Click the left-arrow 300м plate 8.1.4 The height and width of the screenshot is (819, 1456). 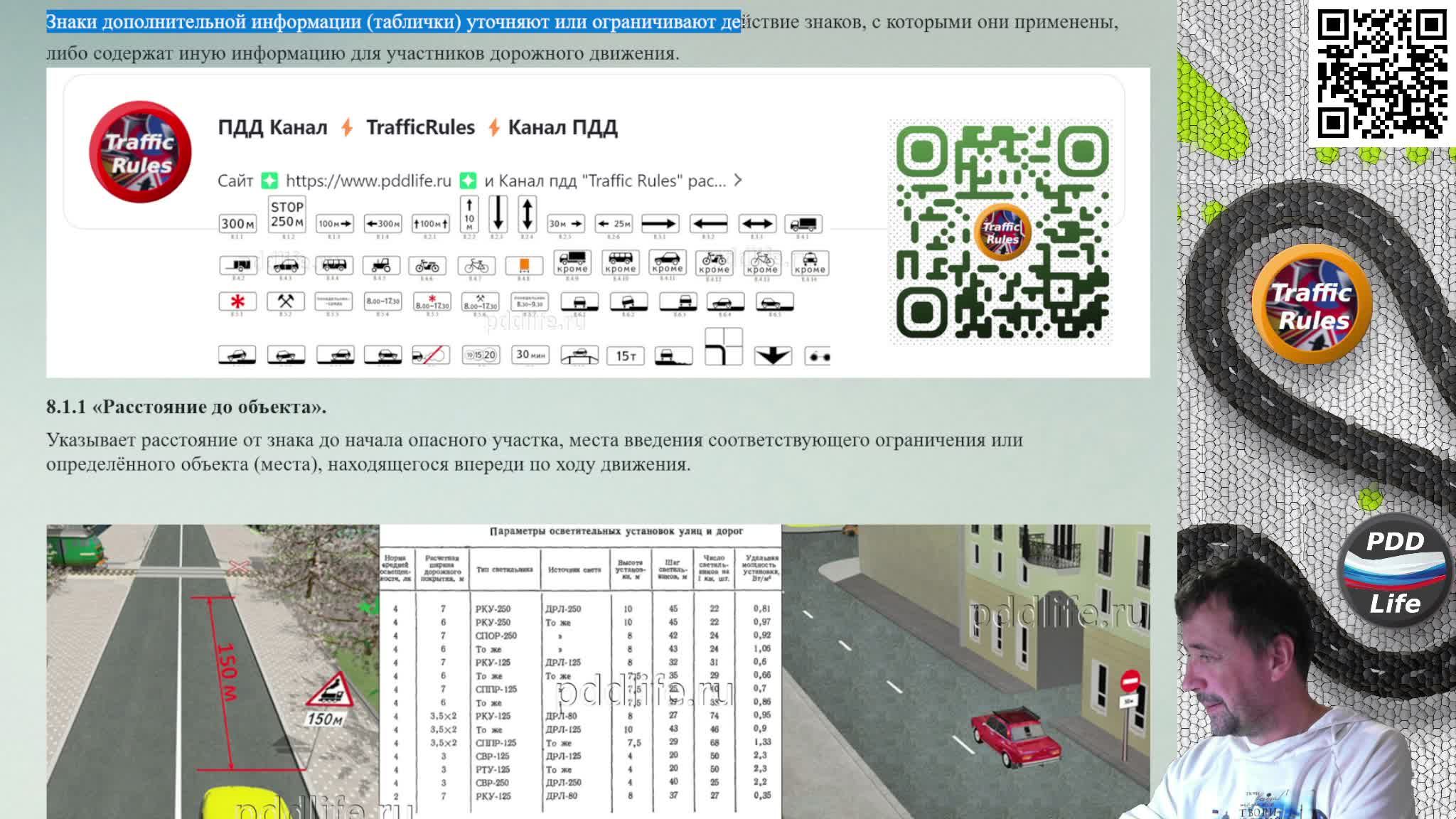(382, 224)
